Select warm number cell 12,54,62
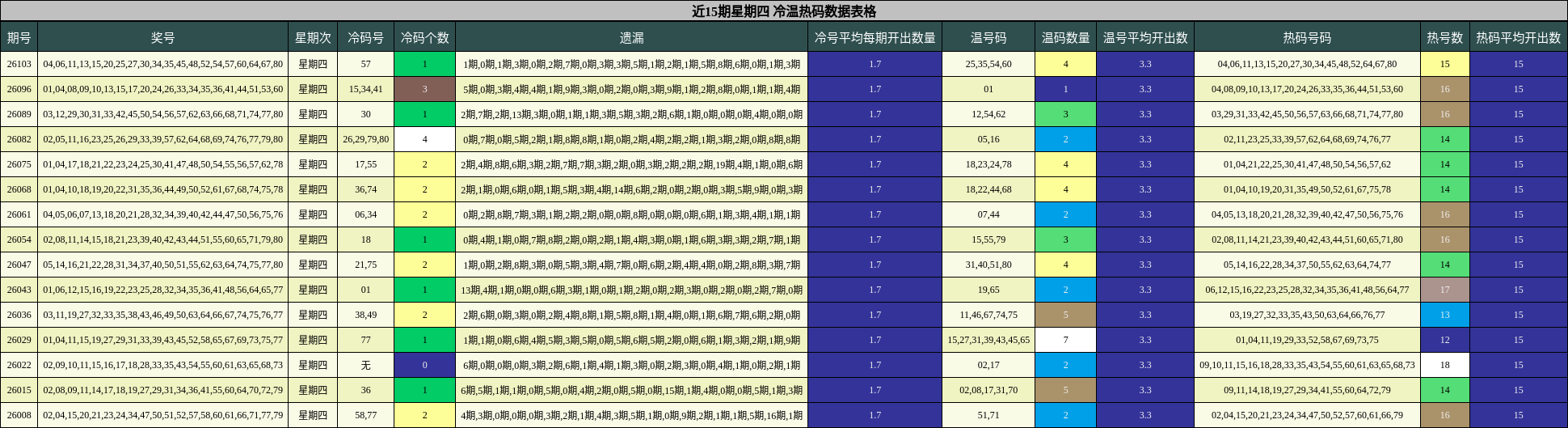The width and height of the screenshot is (1568, 428). [x=988, y=114]
